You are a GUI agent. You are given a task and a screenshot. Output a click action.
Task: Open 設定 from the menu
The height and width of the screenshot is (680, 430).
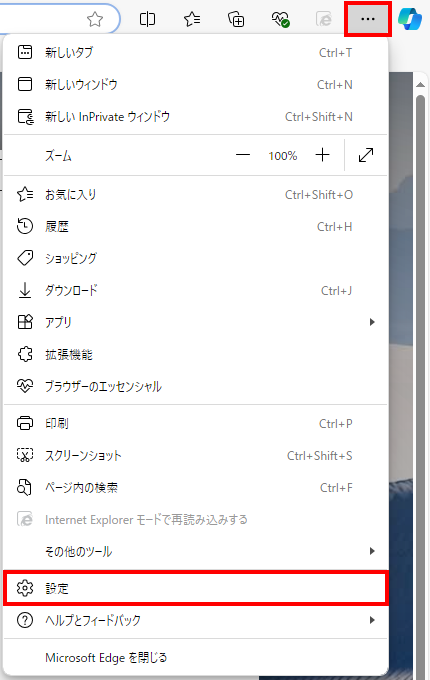[x=195, y=588]
